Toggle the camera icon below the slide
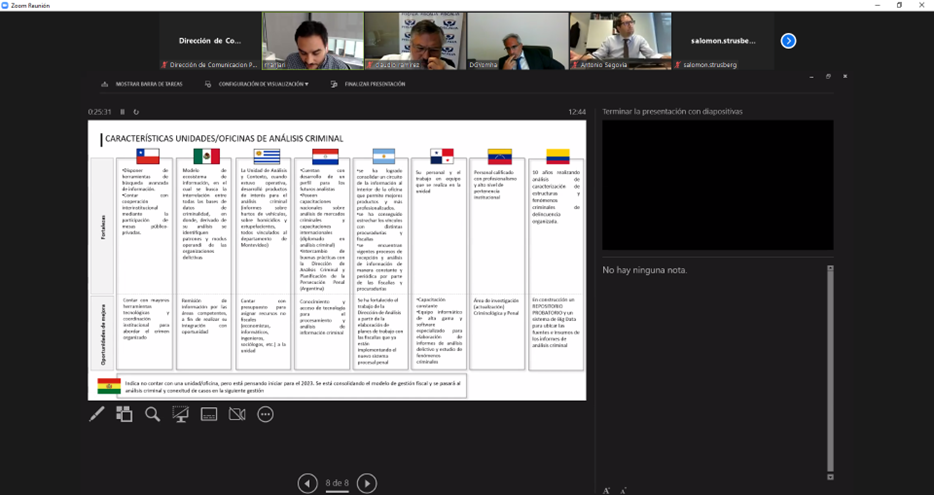Screen dimensions: 934x495 coord(237,414)
